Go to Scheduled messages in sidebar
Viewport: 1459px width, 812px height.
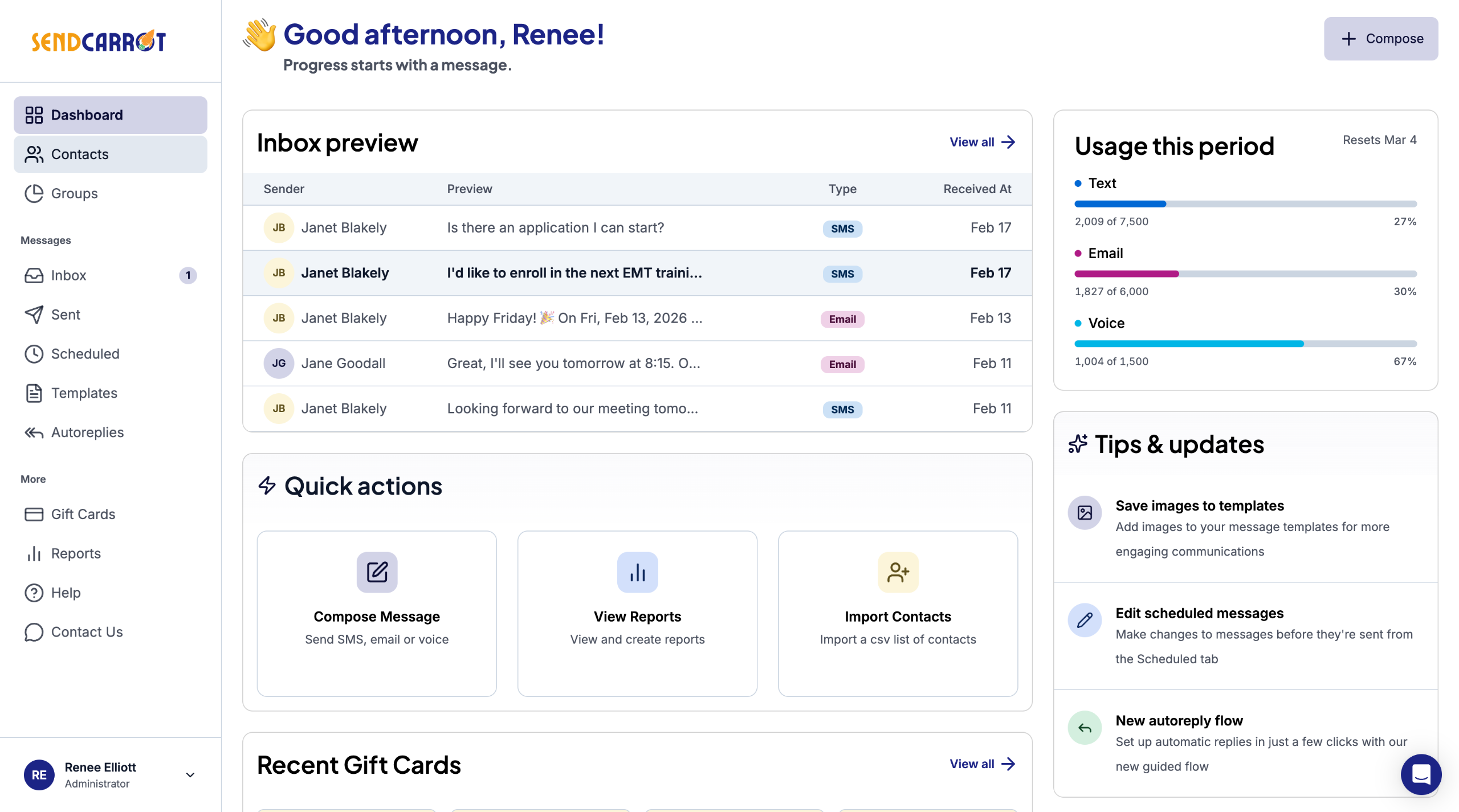[x=85, y=354]
